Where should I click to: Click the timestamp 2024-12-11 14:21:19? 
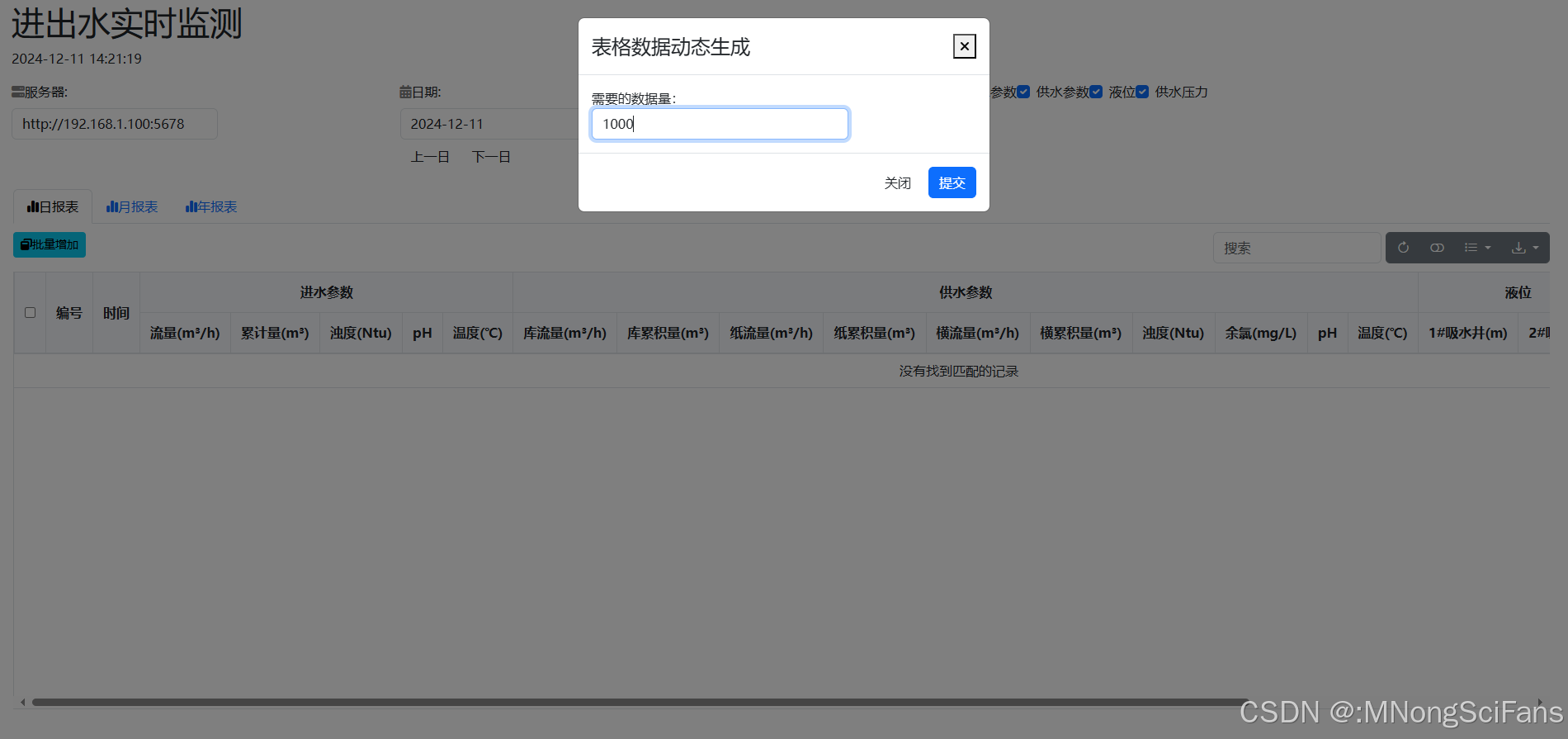(77, 59)
